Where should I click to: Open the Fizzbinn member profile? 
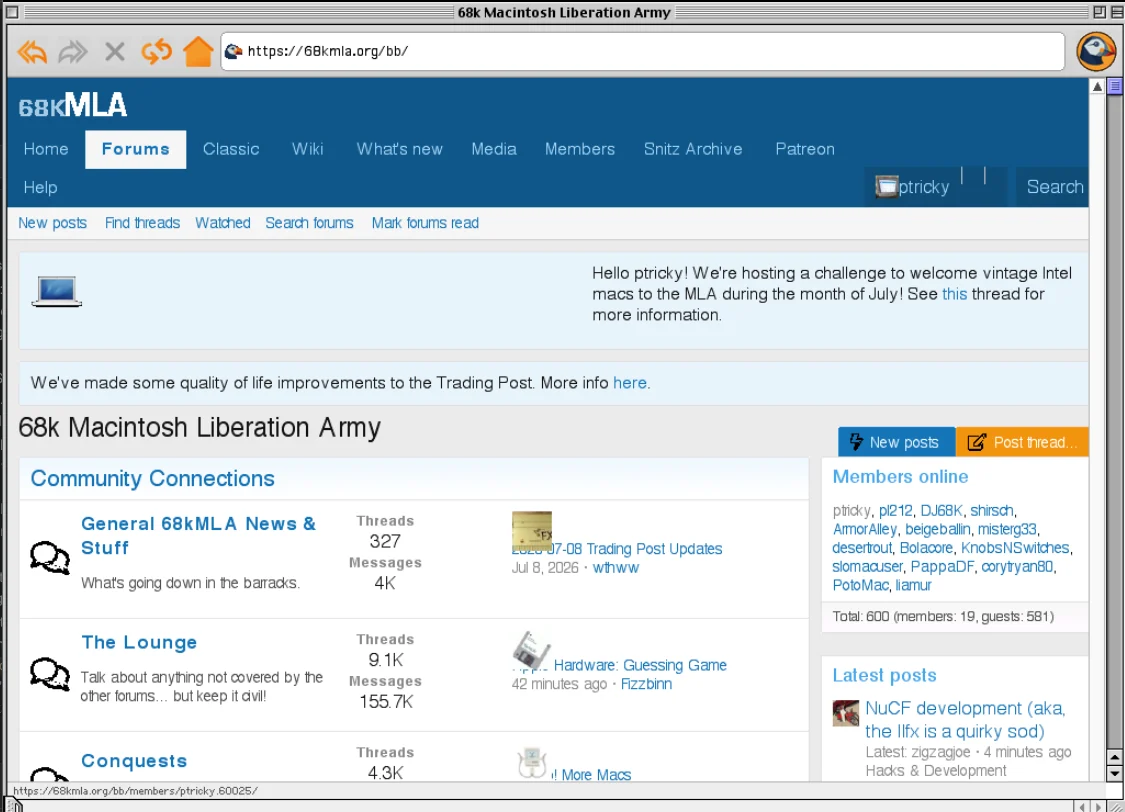click(x=646, y=684)
